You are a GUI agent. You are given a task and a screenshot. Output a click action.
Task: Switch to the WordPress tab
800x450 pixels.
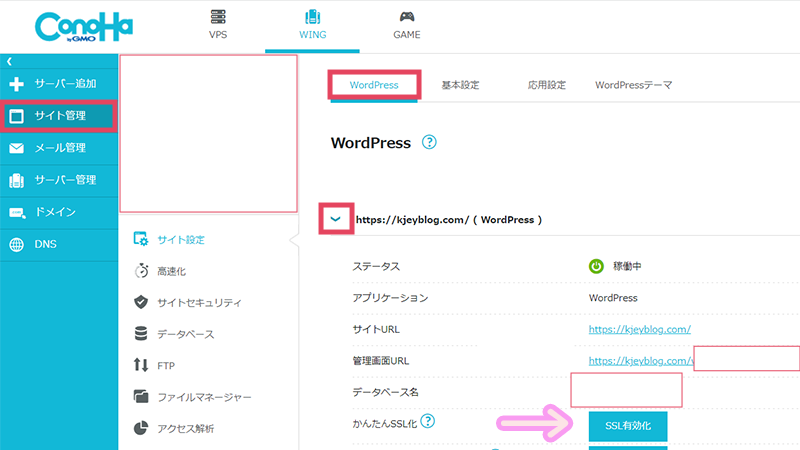tap(374, 85)
